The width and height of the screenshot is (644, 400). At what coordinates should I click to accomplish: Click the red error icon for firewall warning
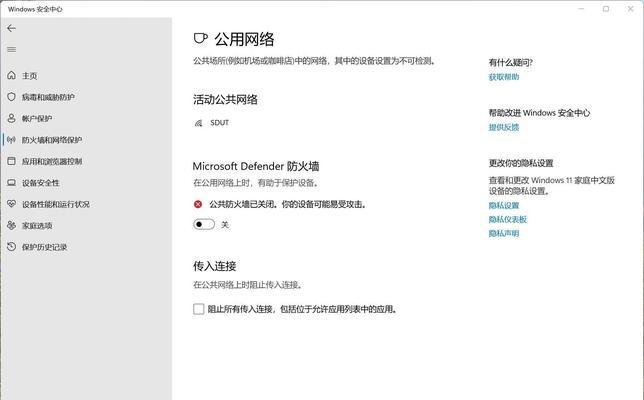pos(198,204)
